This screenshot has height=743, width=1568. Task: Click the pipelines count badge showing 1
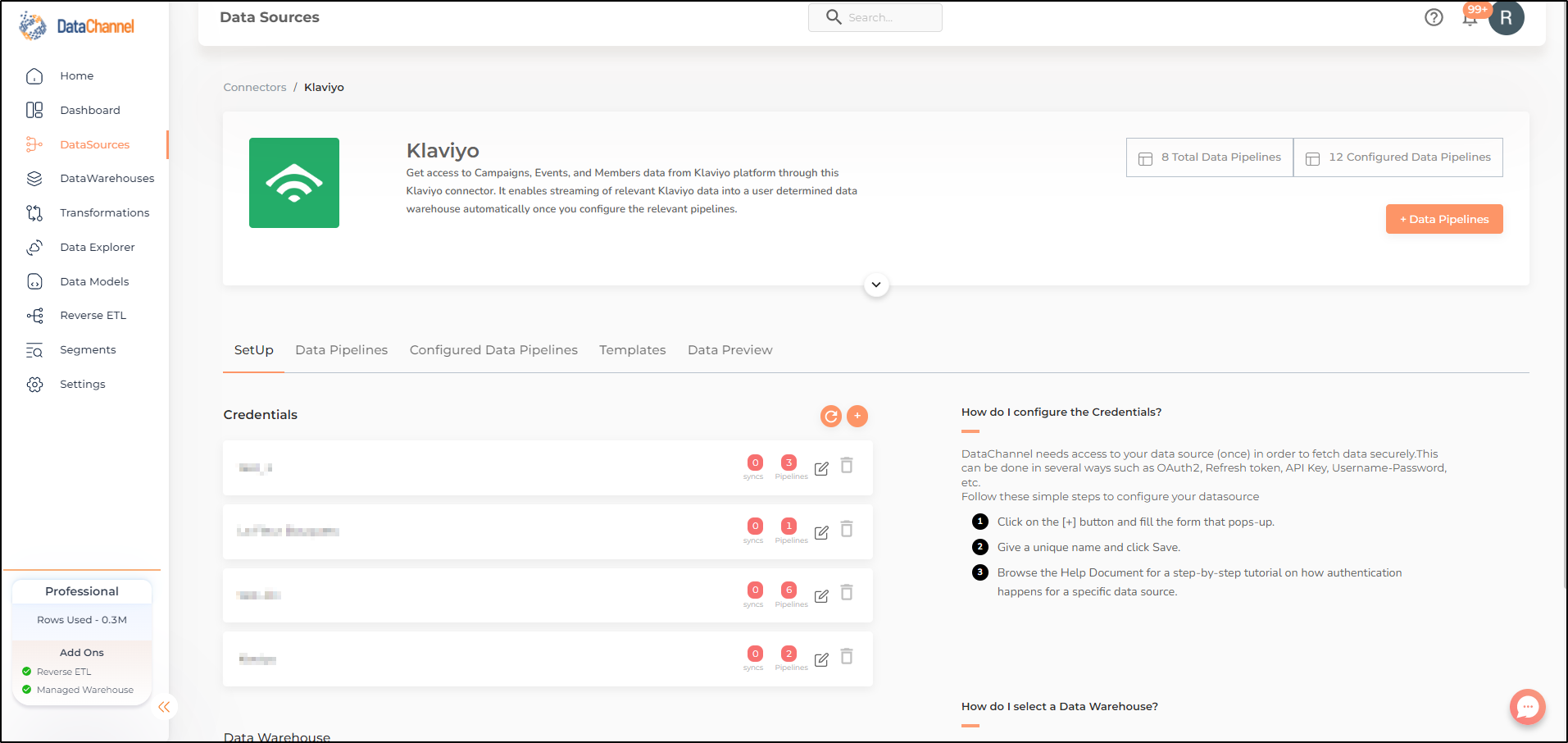789,526
